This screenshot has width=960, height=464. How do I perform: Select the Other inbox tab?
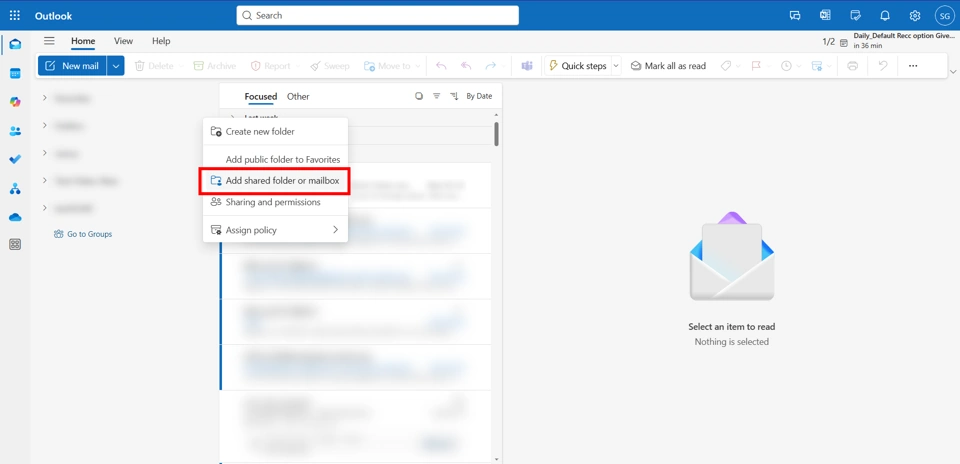click(x=298, y=96)
